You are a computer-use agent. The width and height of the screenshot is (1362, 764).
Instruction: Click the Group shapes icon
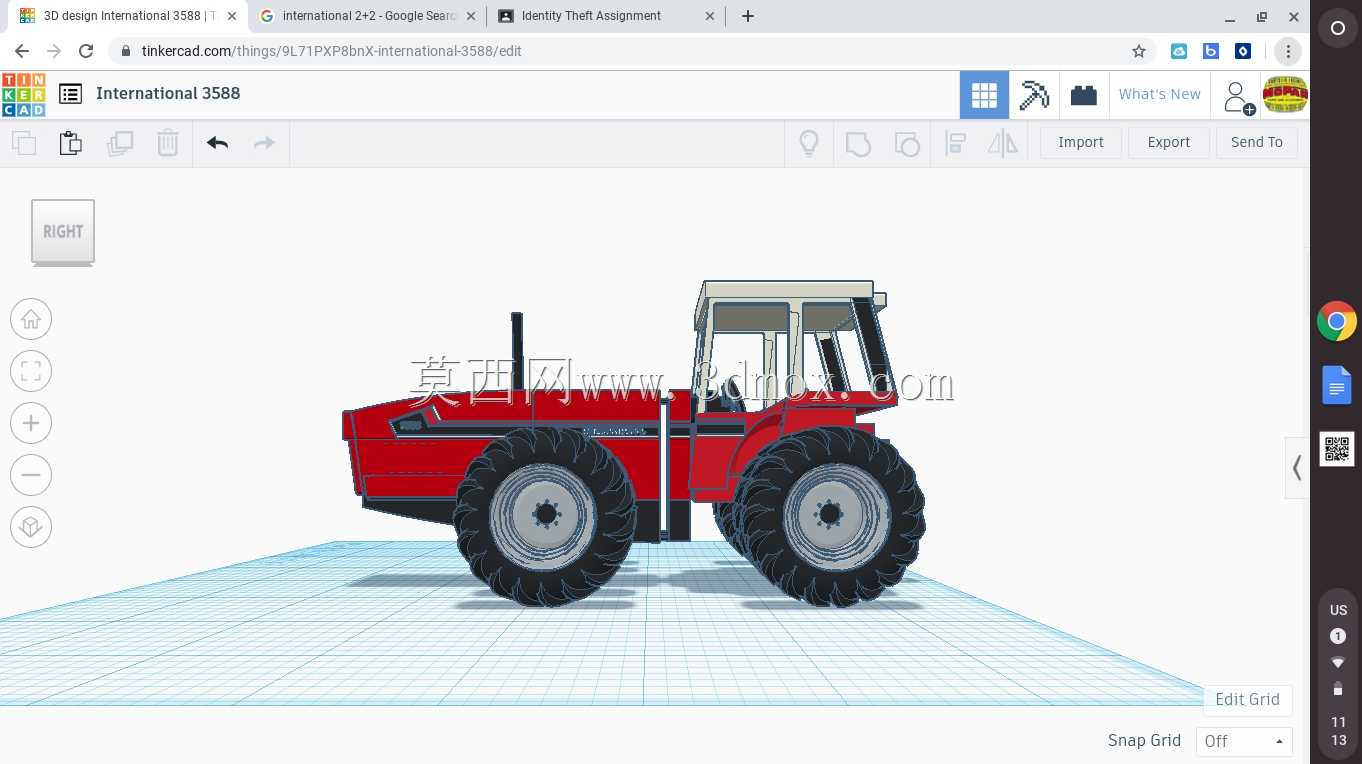pos(858,143)
